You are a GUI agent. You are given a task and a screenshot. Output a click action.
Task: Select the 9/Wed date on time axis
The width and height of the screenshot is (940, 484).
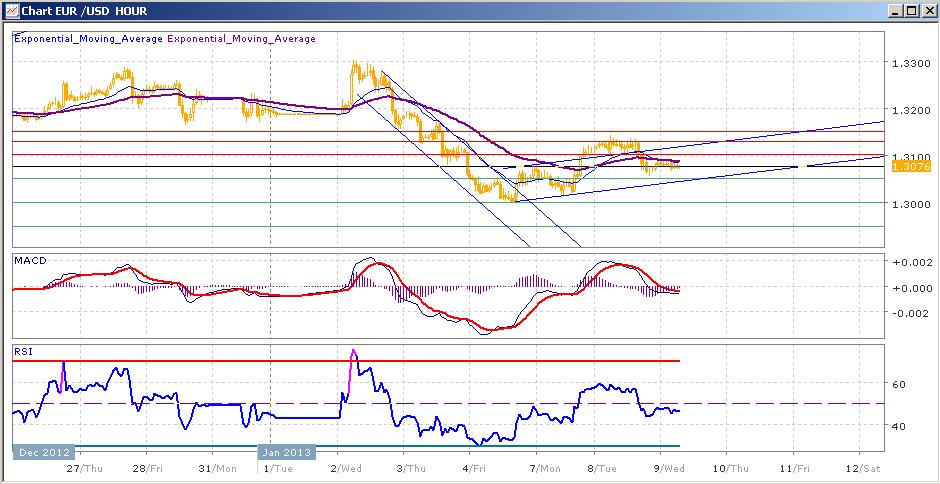click(669, 467)
